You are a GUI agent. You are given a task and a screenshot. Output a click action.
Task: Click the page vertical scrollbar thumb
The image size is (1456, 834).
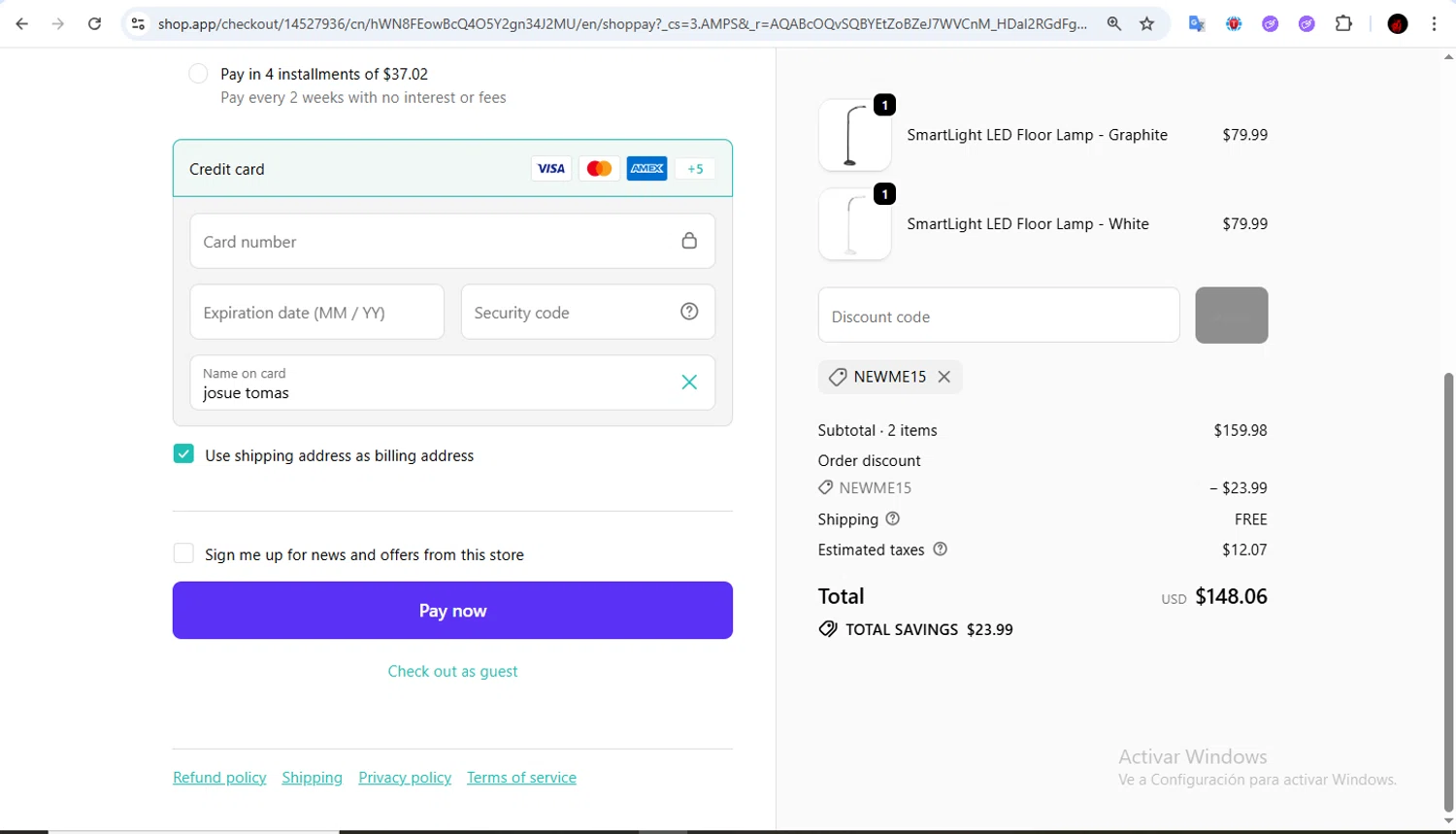(x=1449, y=592)
